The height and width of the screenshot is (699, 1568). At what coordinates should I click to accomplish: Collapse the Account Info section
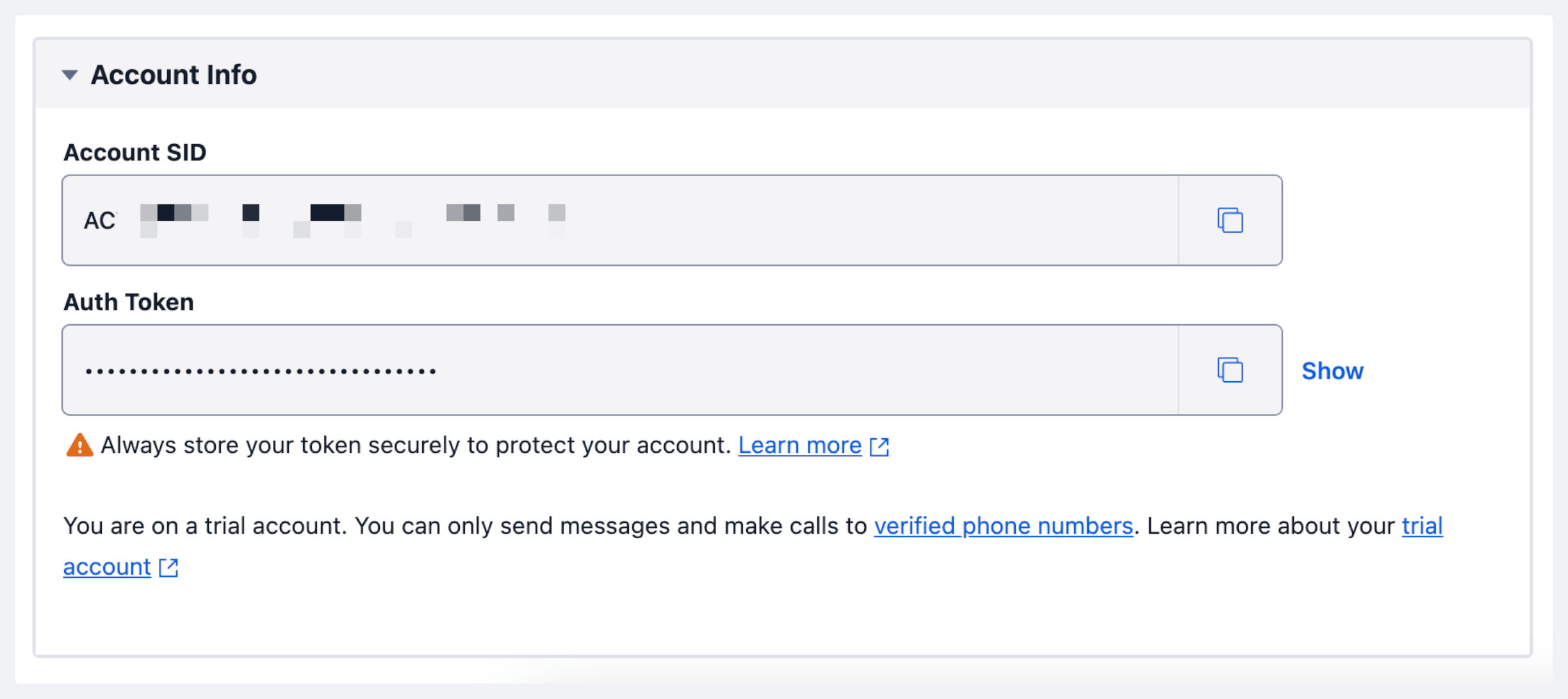tap(70, 75)
